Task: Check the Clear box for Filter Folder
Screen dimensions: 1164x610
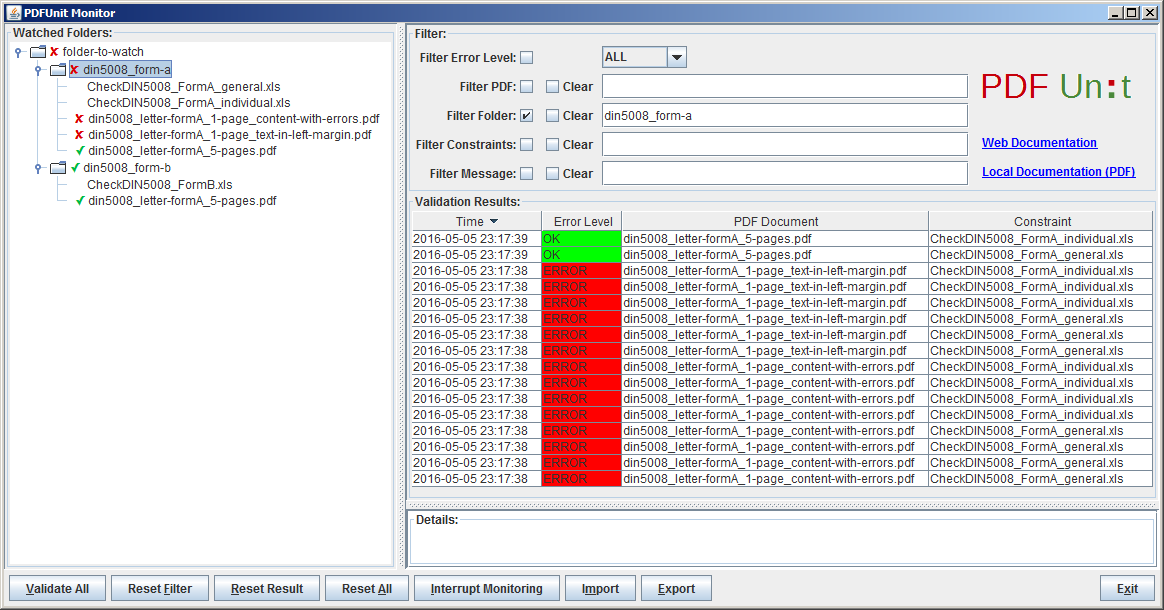Action: (552, 116)
